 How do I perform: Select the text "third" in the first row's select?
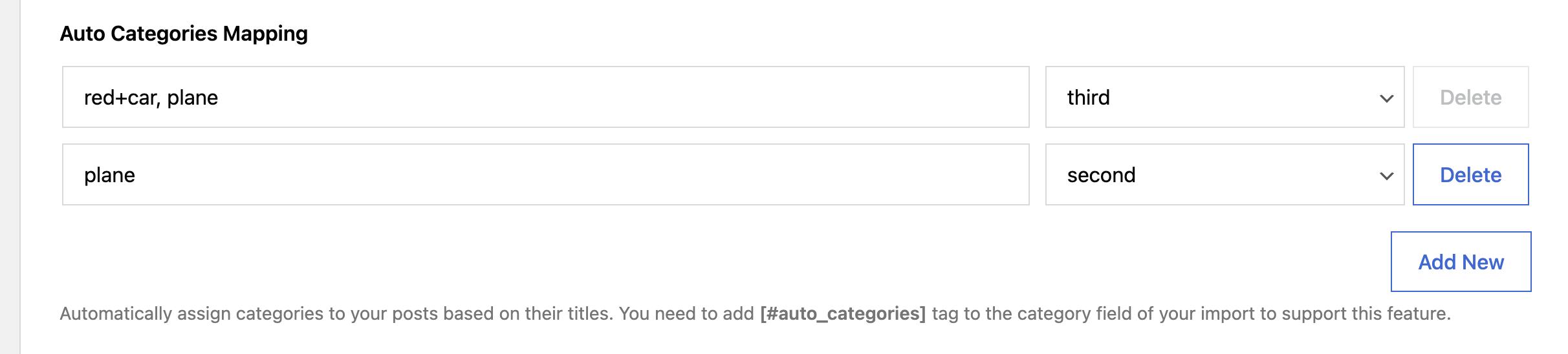[x=1089, y=98]
